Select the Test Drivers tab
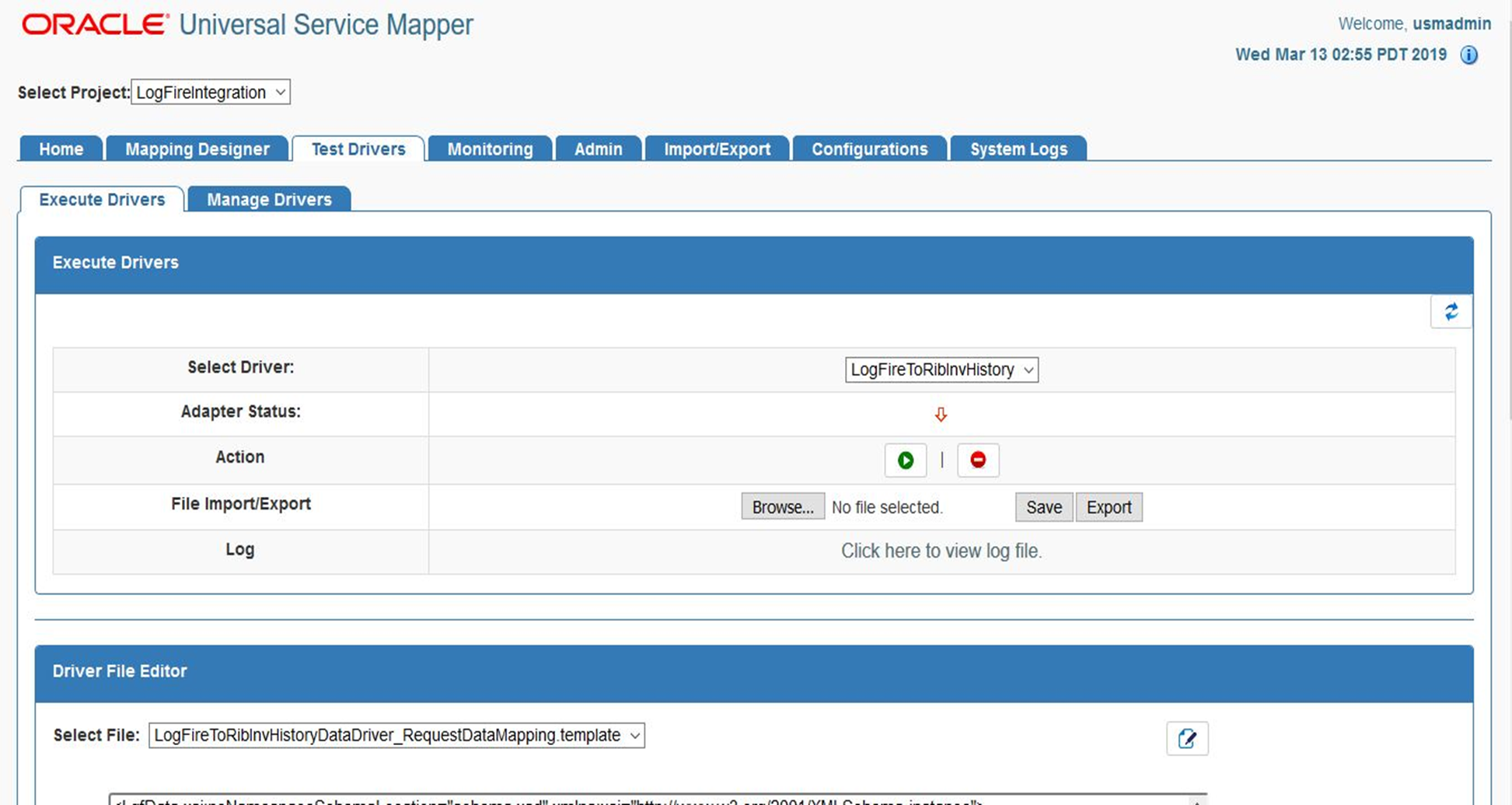This screenshot has width=1512, height=805. click(x=358, y=149)
